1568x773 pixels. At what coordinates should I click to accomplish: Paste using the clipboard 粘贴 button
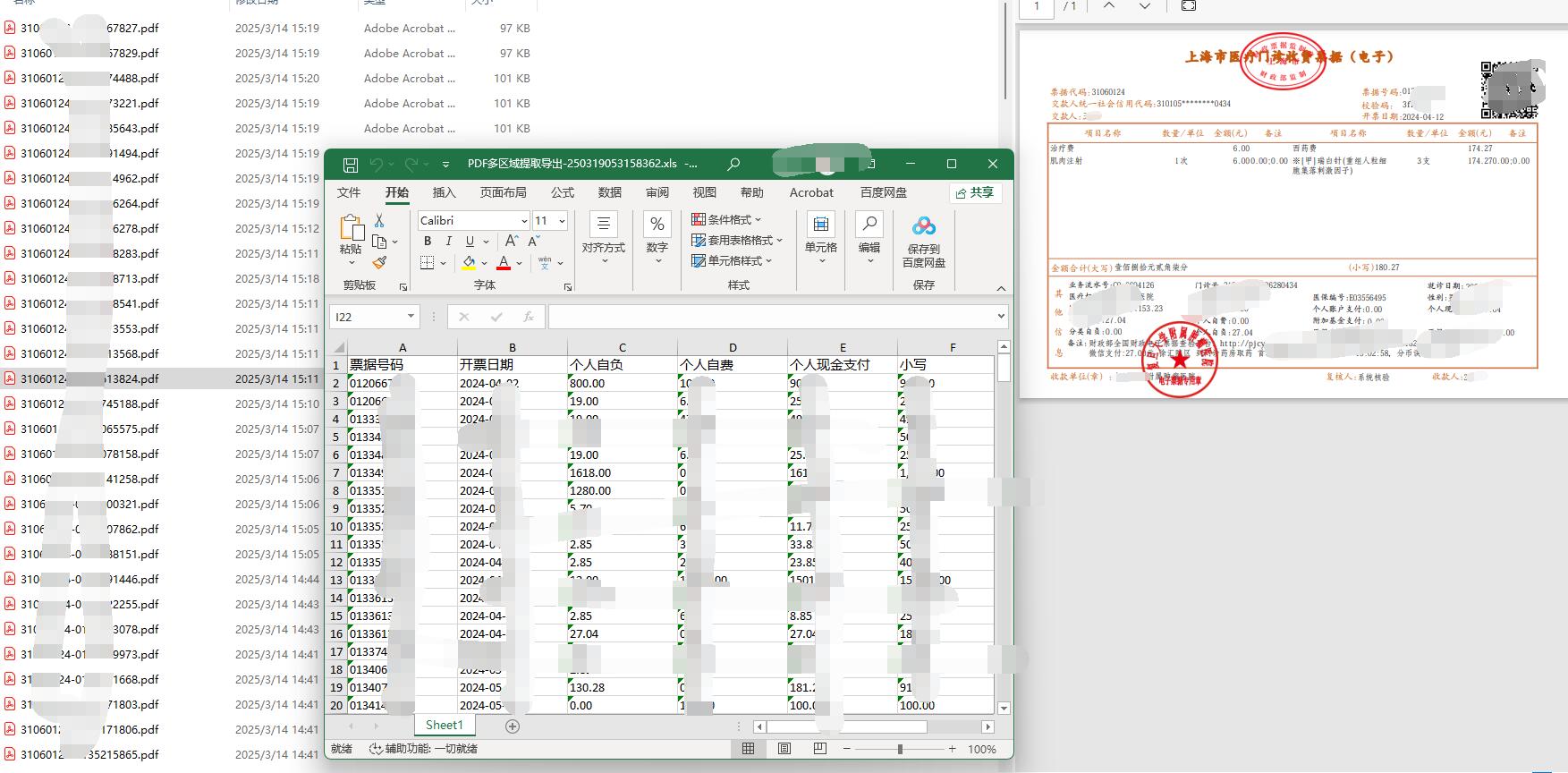click(x=351, y=241)
